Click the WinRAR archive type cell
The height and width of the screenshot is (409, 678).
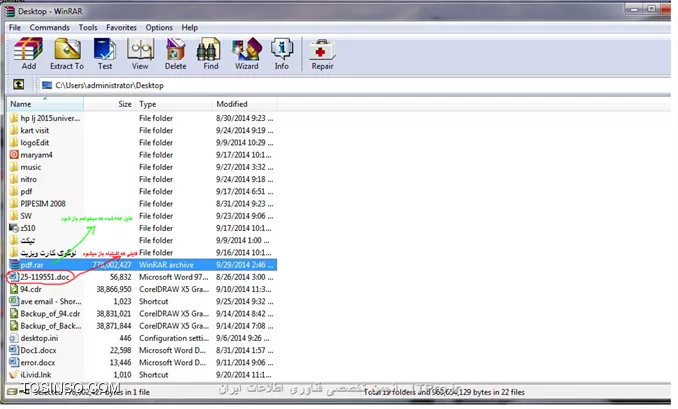166,265
